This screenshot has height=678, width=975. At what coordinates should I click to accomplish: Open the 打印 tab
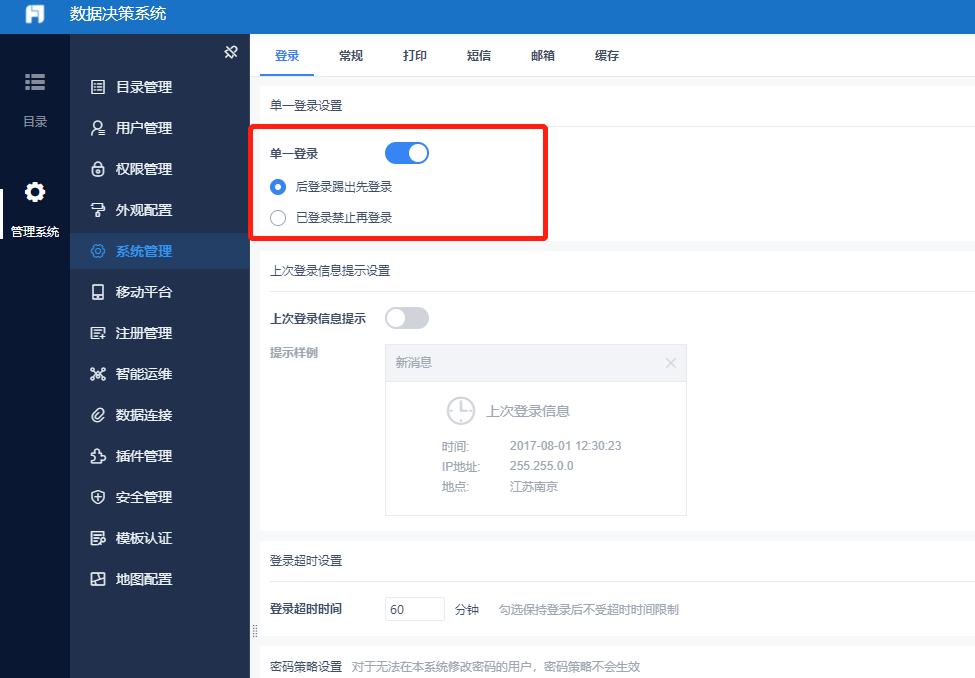point(415,55)
